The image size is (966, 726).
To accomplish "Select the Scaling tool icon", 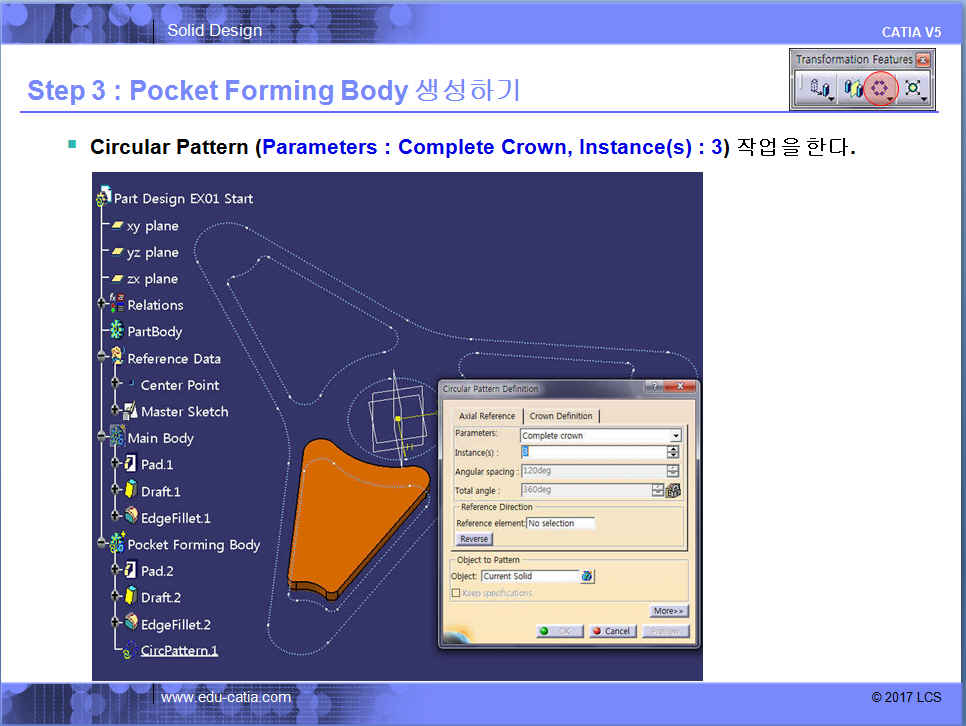I will pyautogui.click(x=912, y=89).
